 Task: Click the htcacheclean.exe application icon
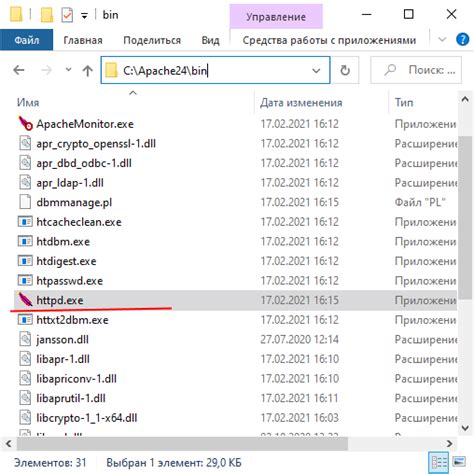[x=25, y=222]
